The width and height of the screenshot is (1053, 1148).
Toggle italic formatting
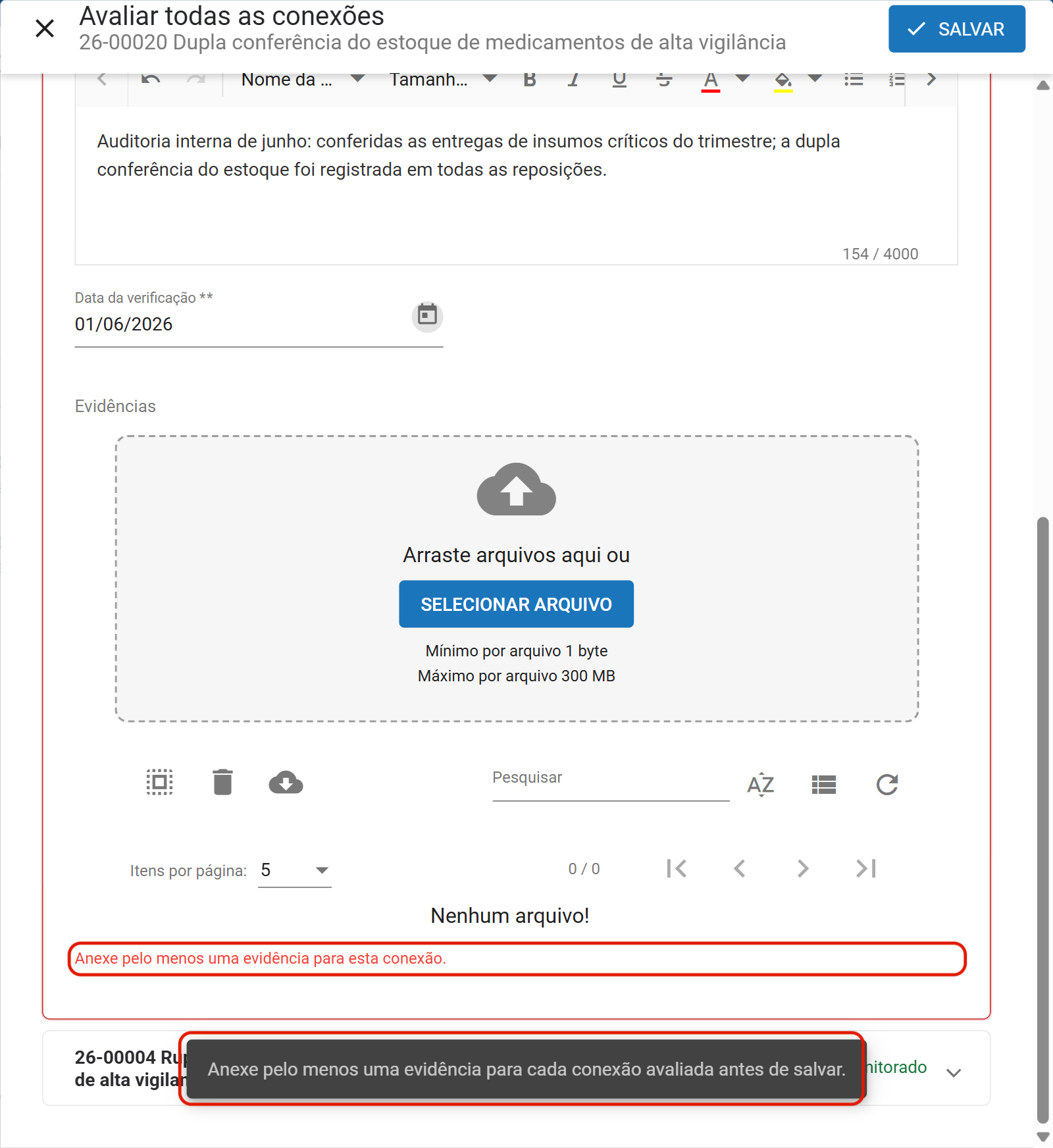[x=573, y=80]
